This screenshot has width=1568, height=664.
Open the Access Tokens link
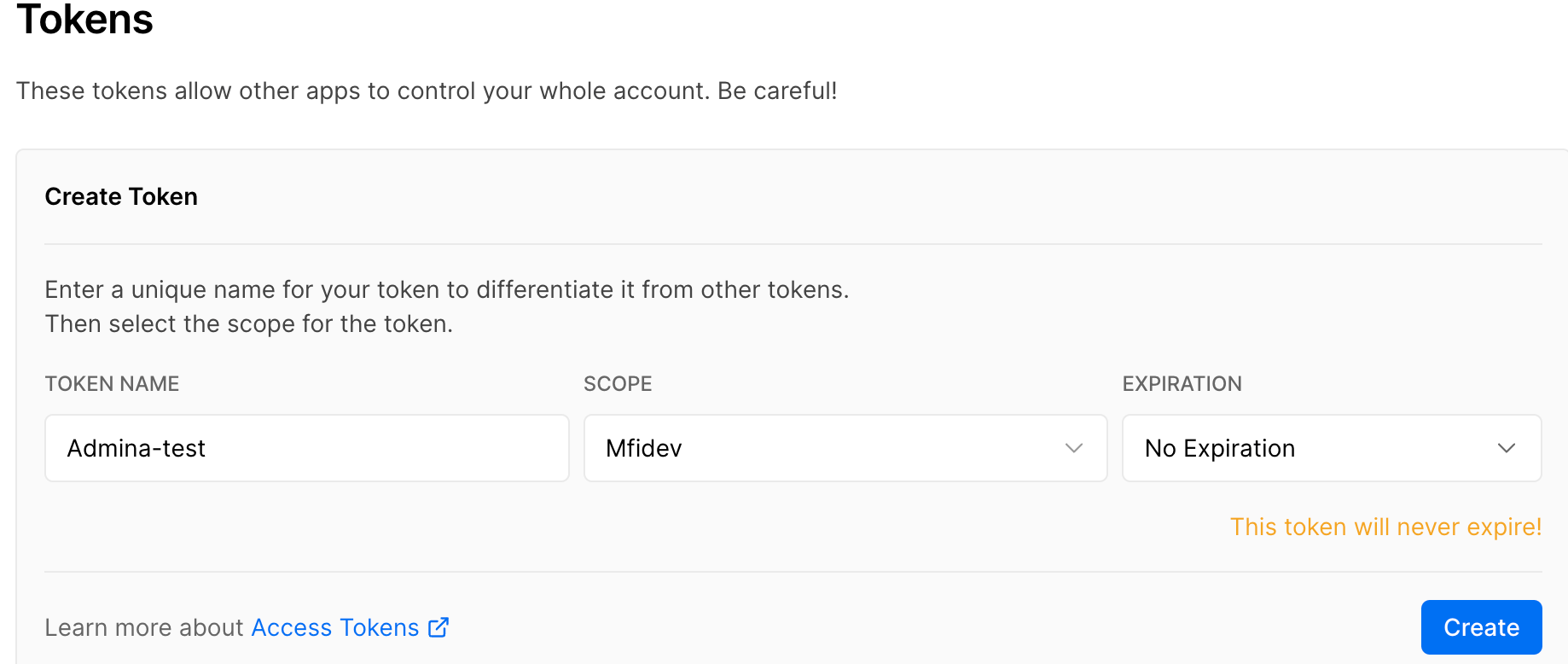click(335, 627)
